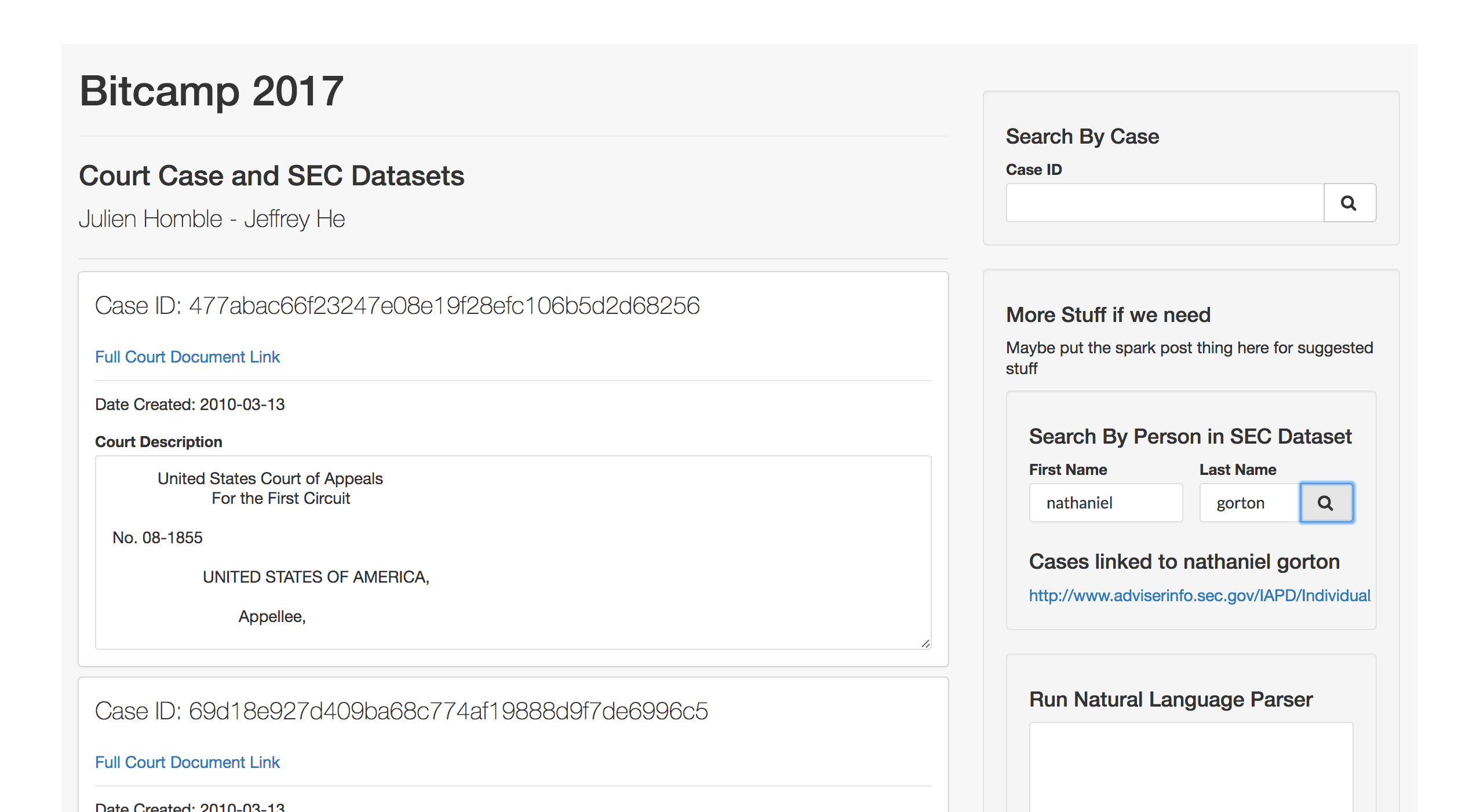
Task: Click the Court Case and SEC Datasets heading
Action: [271, 175]
